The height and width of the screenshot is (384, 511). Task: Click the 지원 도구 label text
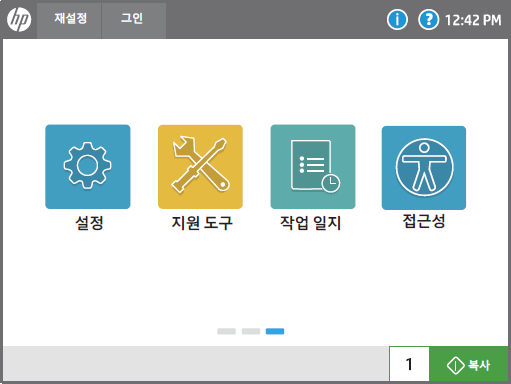click(x=202, y=223)
